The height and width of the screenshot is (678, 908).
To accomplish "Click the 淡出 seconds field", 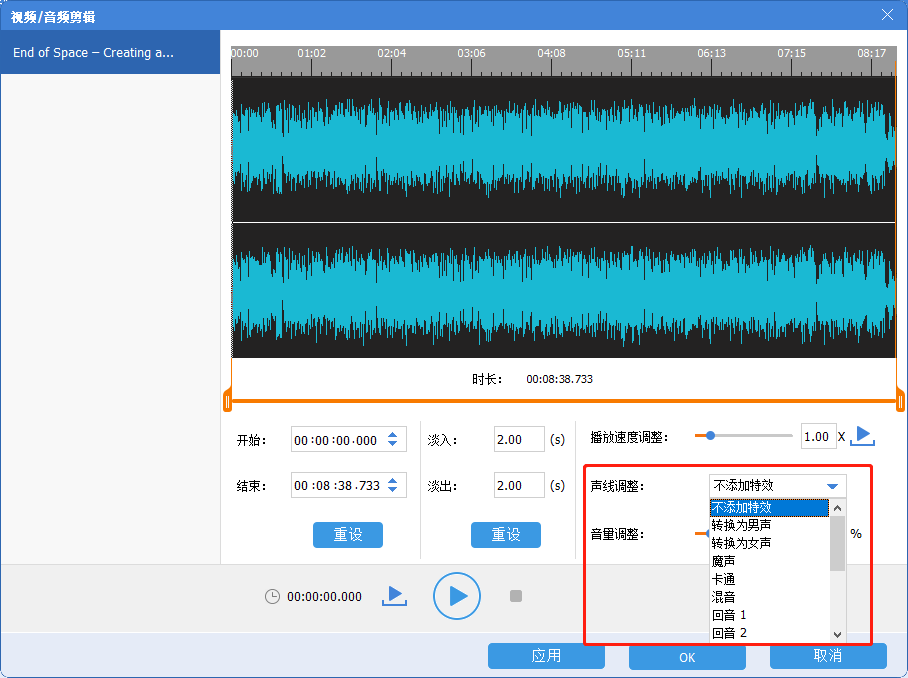I will pos(519,485).
